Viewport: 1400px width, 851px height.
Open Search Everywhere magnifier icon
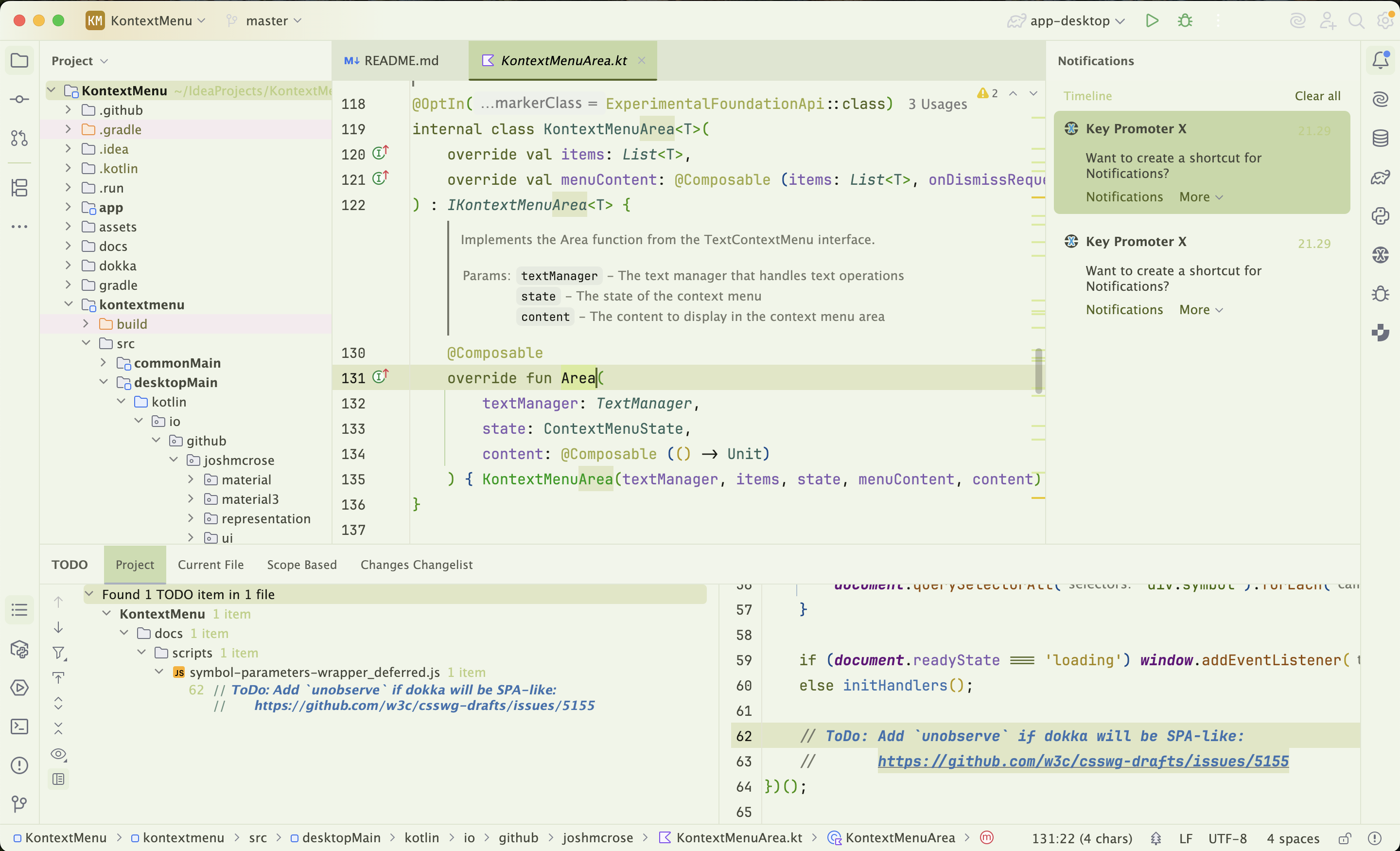pos(1356,21)
